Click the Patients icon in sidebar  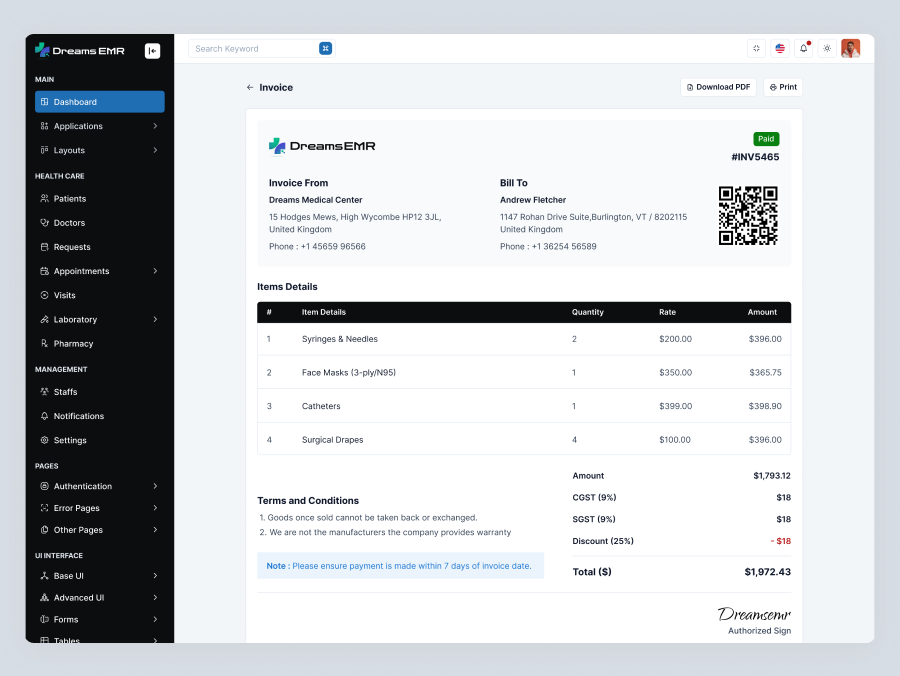(x=44, y=199)
